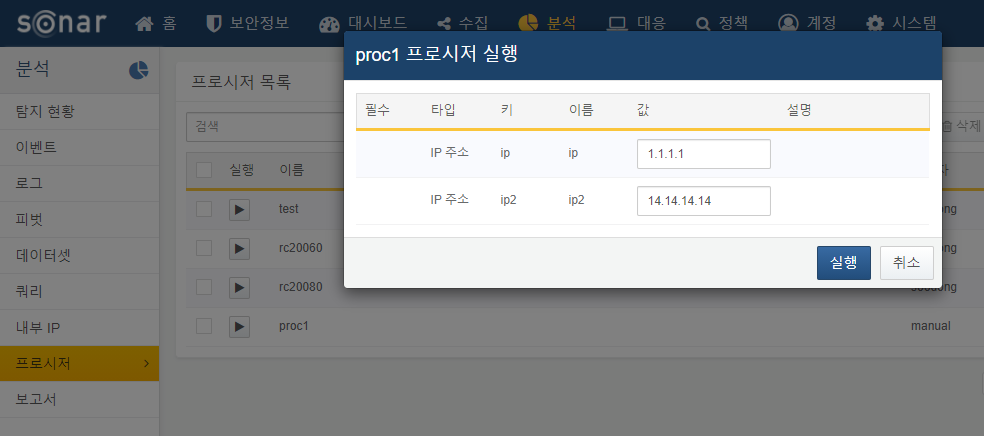Click the 검색 search box

[265, 127]
